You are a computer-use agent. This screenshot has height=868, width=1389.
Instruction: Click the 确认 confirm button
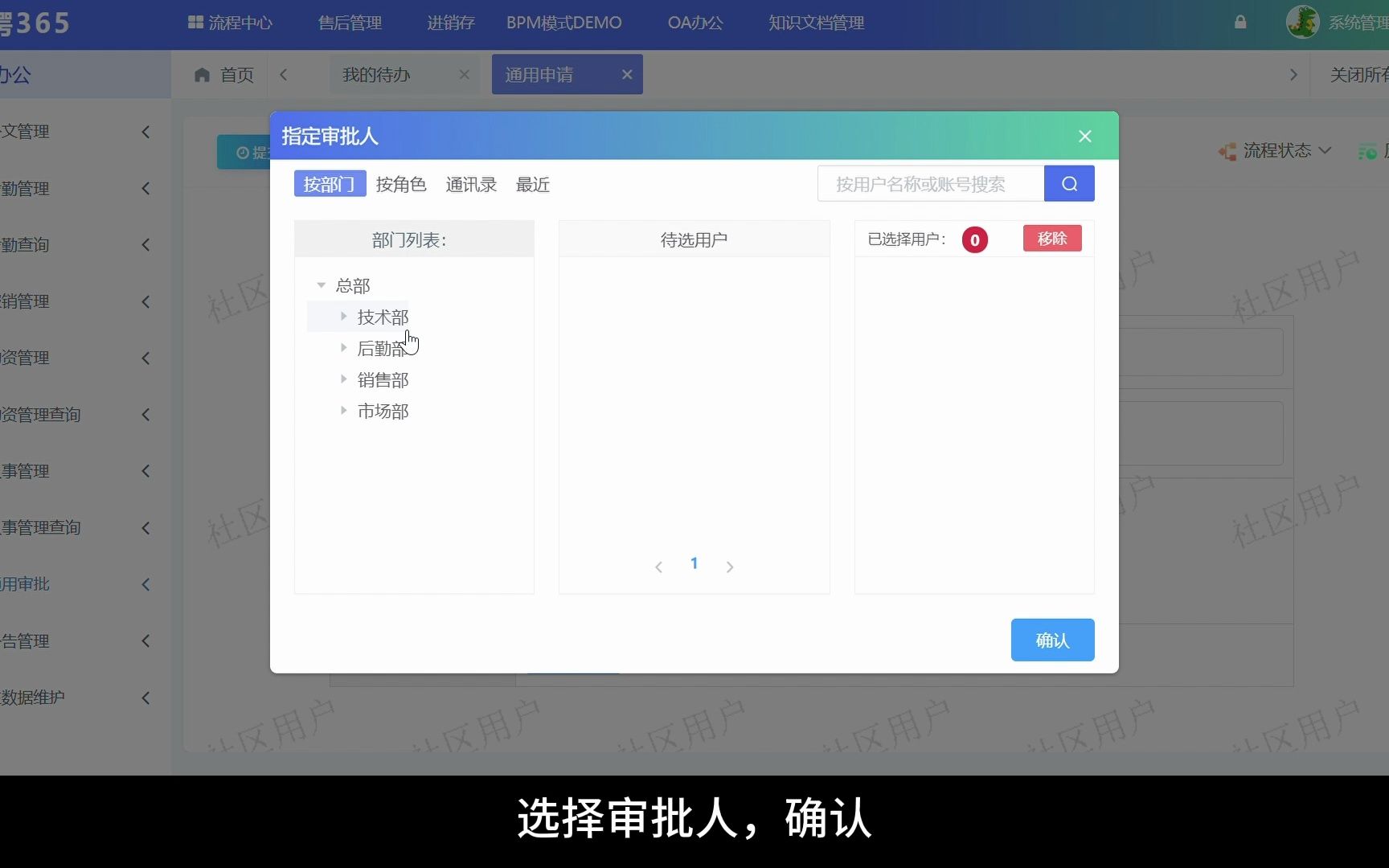click(x=1052, y=640)
